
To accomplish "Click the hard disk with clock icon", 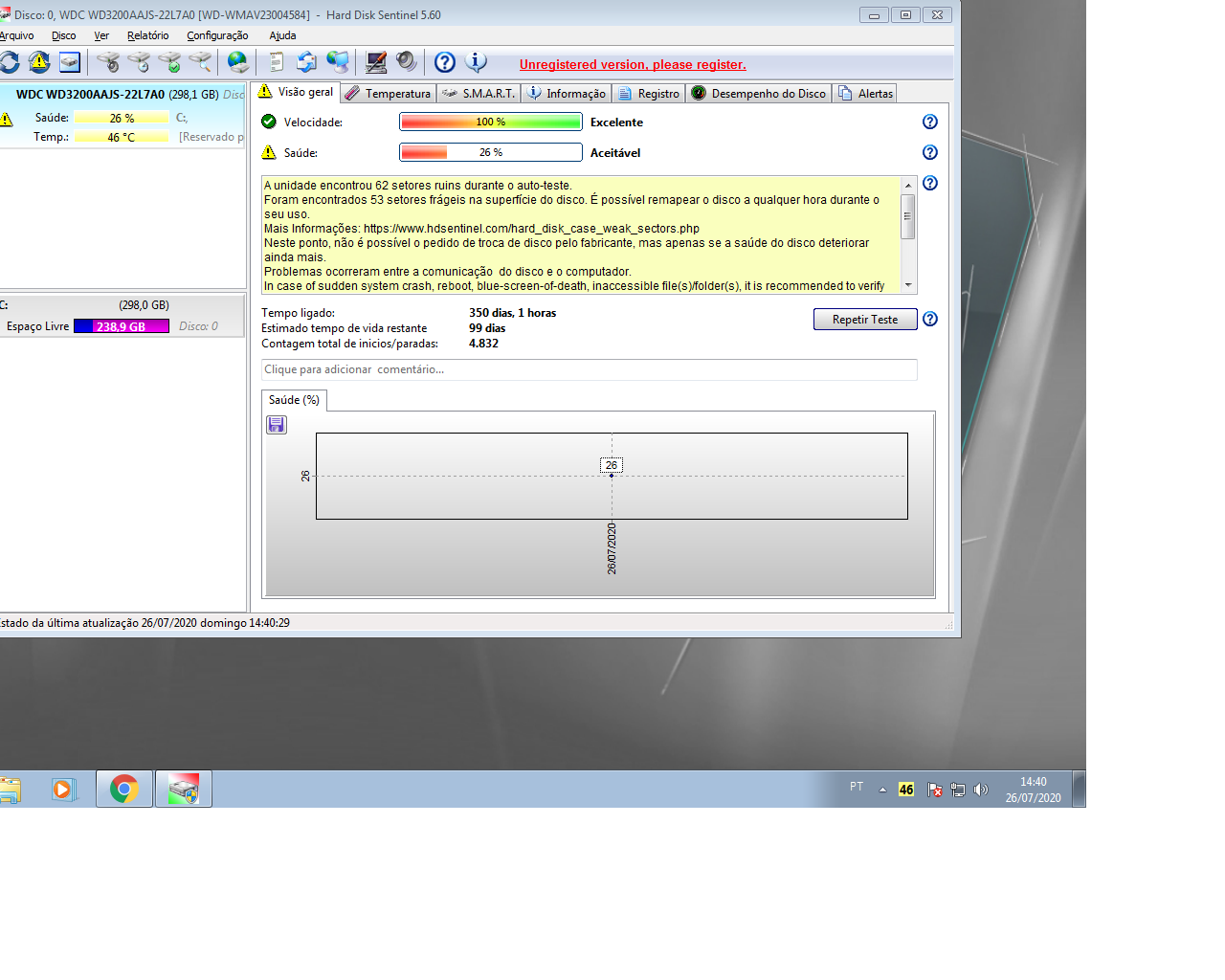I will pyautogui.click(x=139, y=62).
